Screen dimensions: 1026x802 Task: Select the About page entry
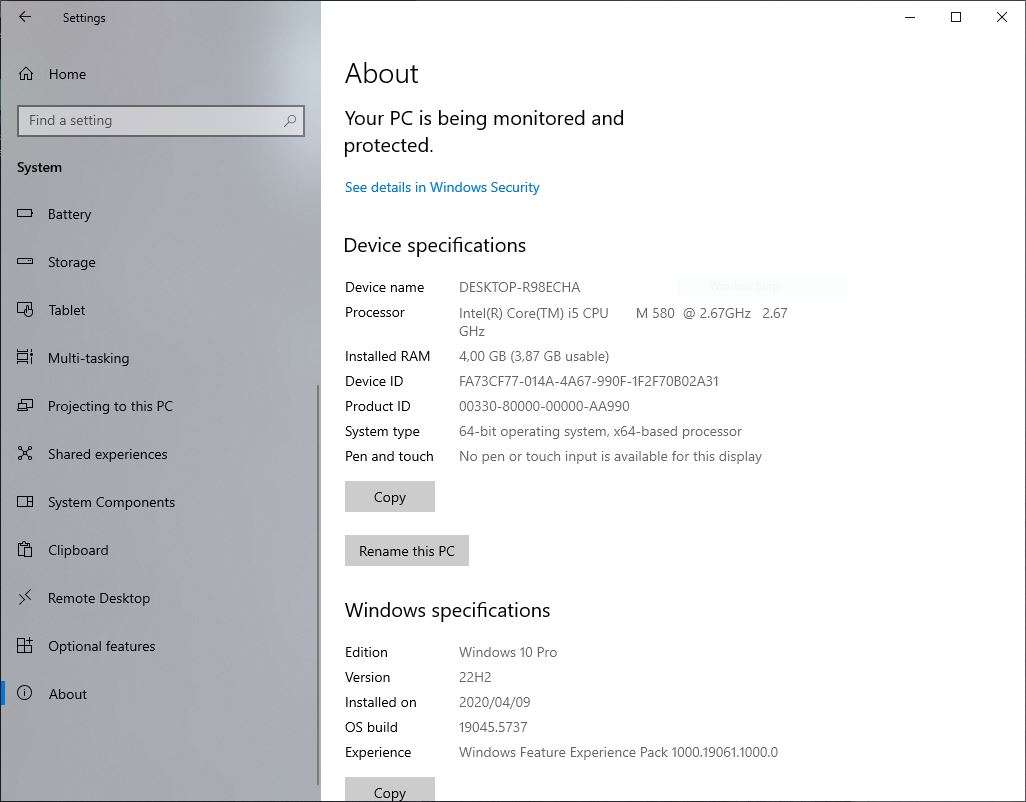[x=68, y=694]
